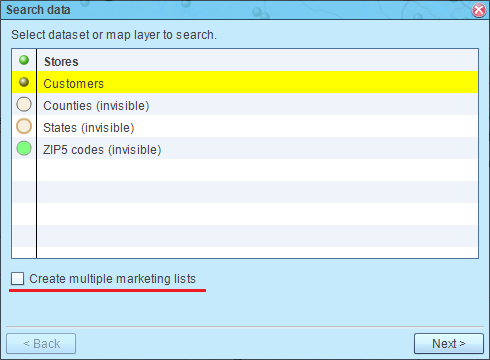The height and width of the screenshot is (360, 490).
Task: Click the vertical divider between icon and name columns
Action: (36, 153)
